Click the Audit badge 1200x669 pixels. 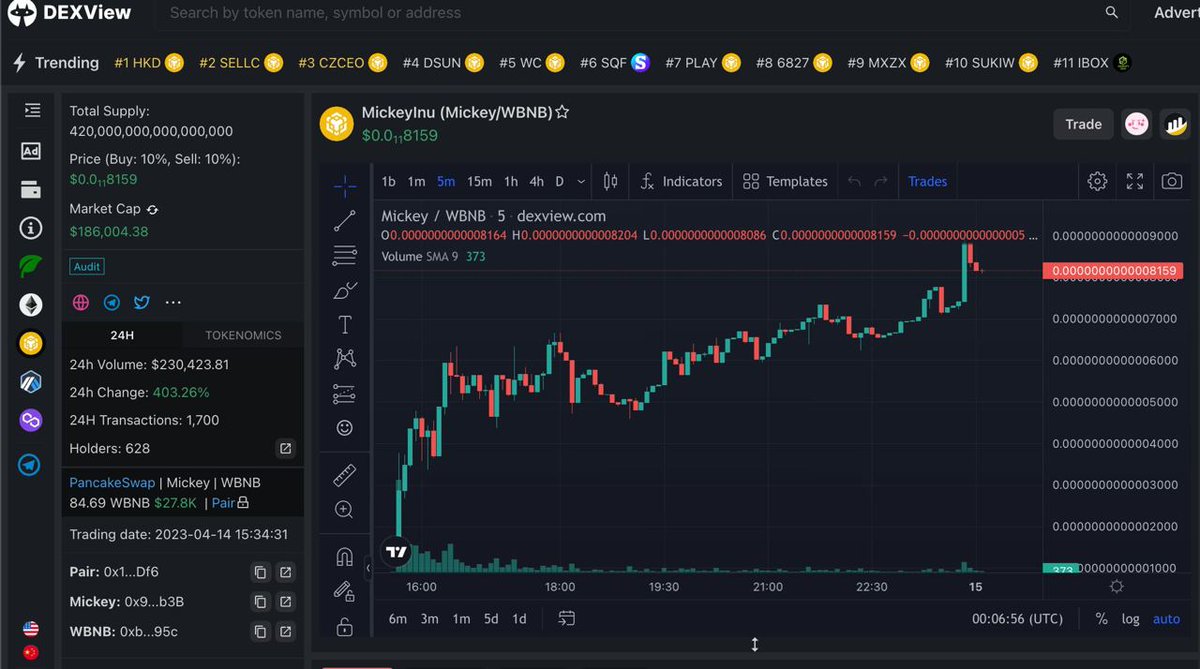pos(87,267)
